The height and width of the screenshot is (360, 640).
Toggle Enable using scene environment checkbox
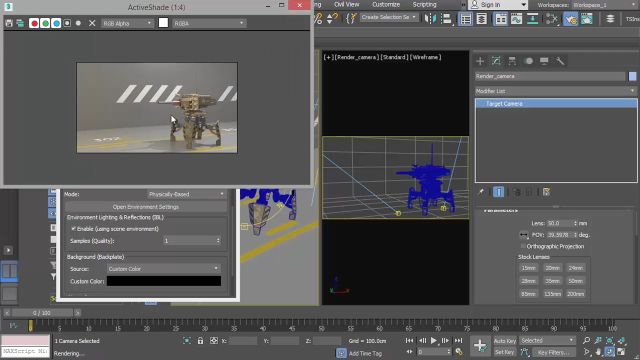(x=73, y=229)
